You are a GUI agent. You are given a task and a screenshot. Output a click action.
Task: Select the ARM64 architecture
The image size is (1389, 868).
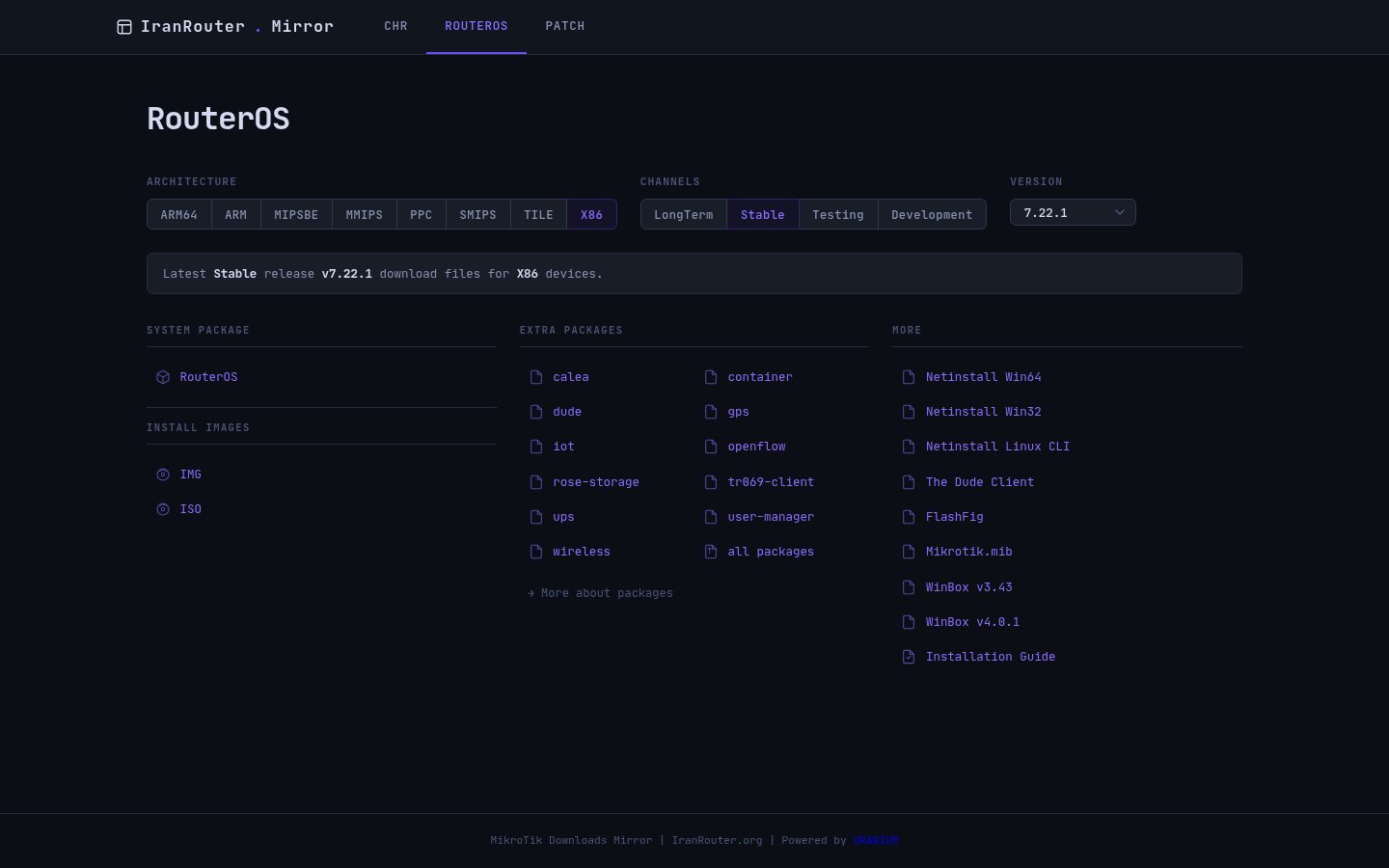tap(179, 214)
